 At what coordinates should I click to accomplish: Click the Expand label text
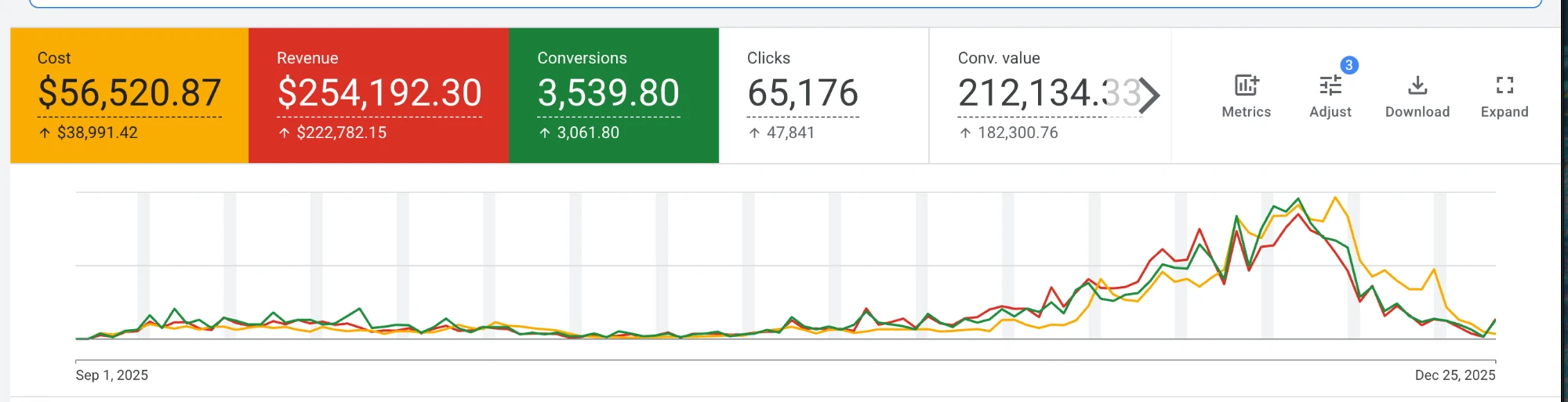1504,111
